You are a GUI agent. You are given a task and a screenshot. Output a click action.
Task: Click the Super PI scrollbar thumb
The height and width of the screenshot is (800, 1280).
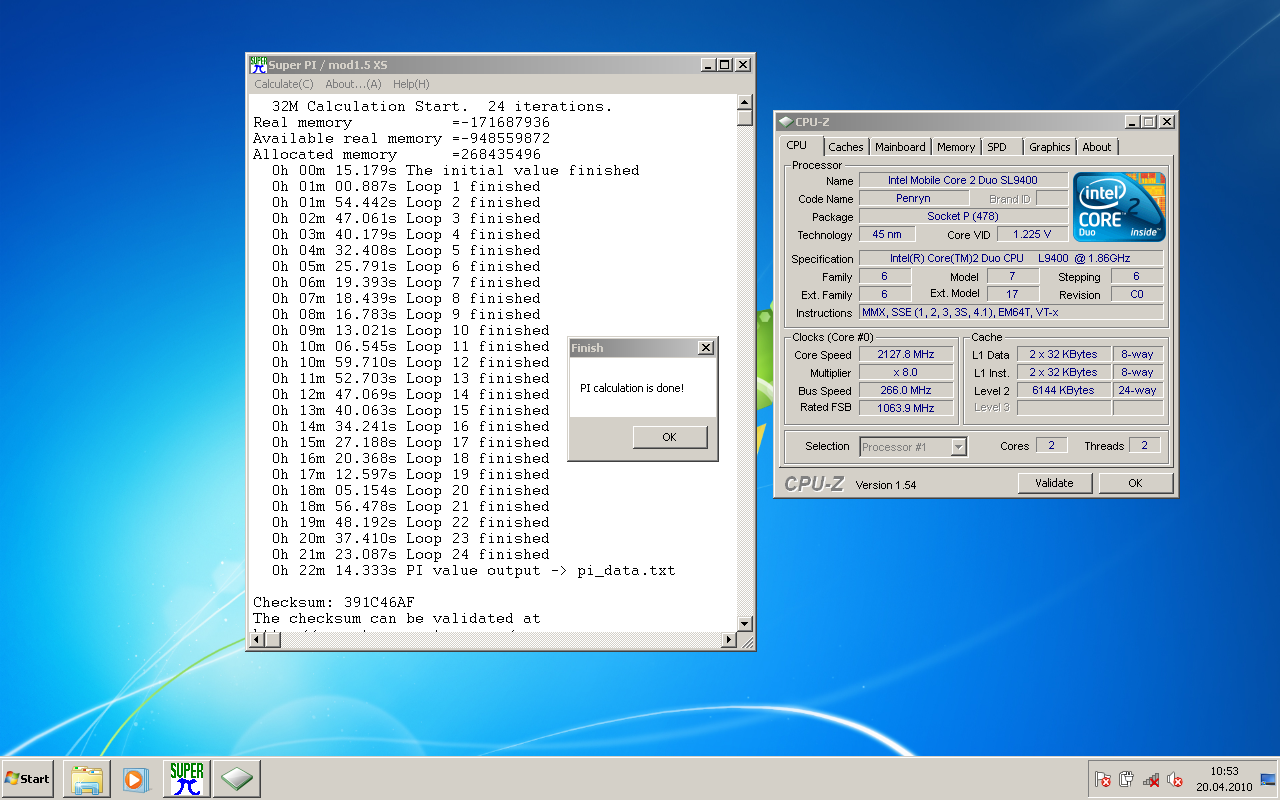click(x=744, y=117)
